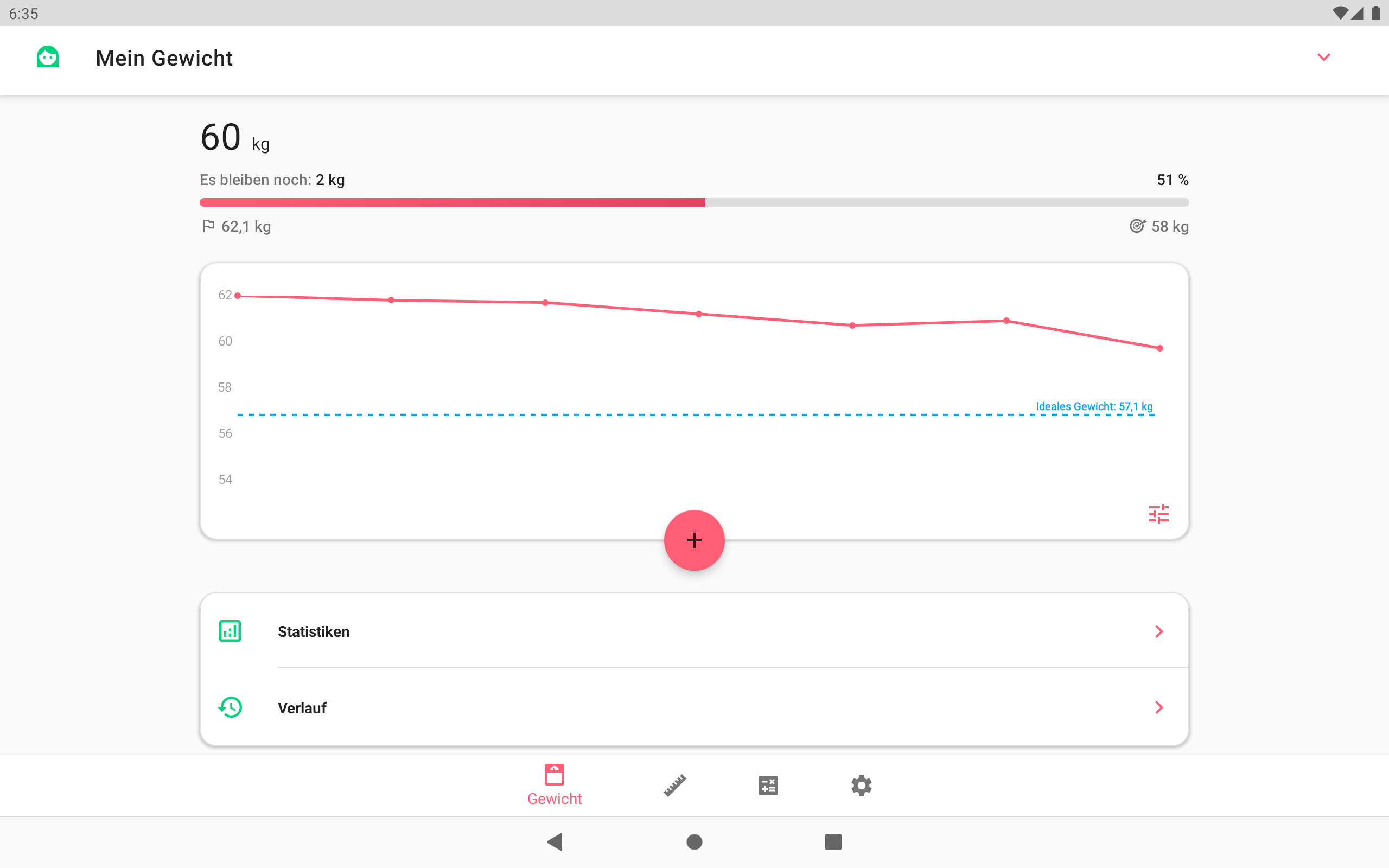Tap the green profile avatar icon
Screen dimensions: 1389x868
pyautogui.click(x=48, y=58)
